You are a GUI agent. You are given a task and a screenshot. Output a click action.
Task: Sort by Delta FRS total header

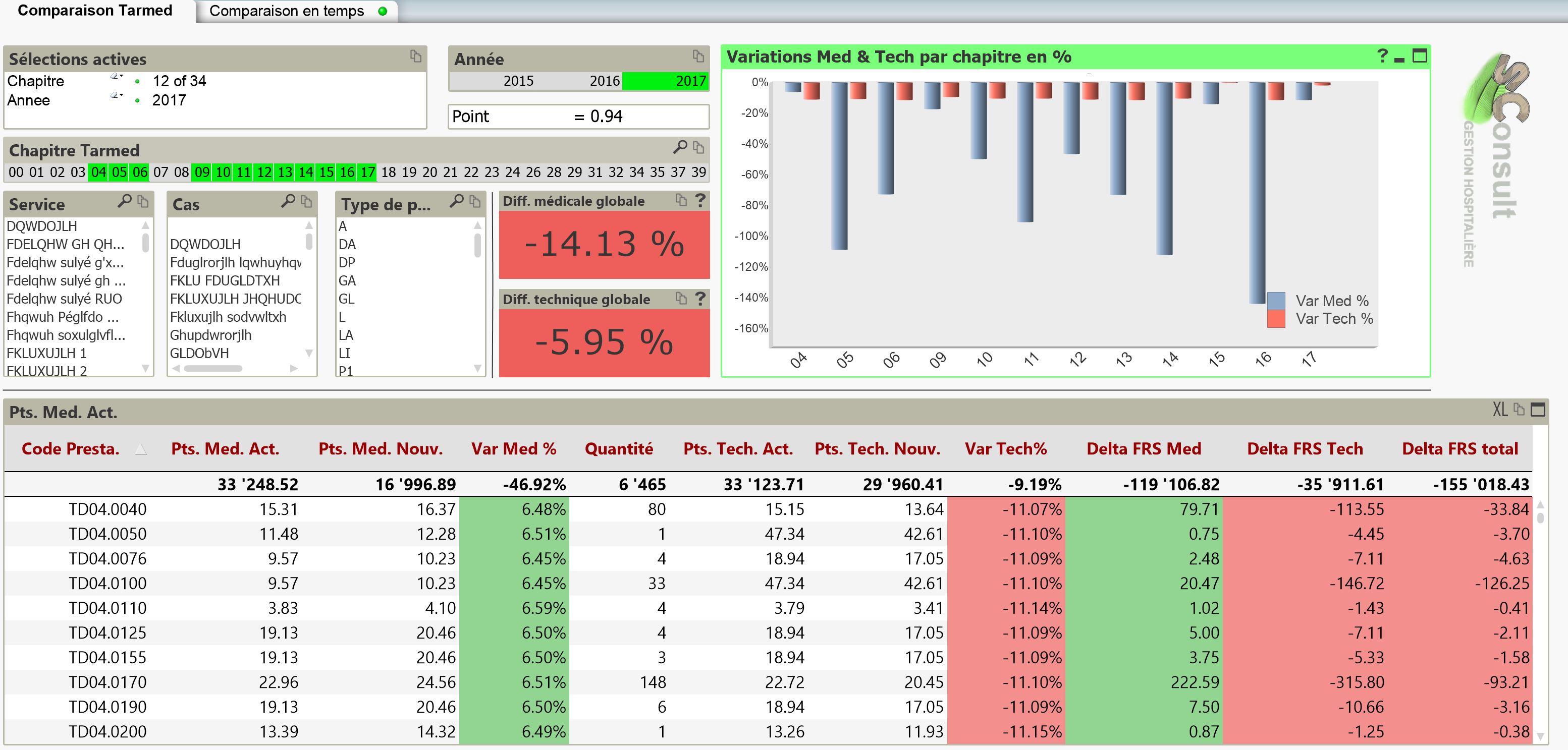(1459, 449)
